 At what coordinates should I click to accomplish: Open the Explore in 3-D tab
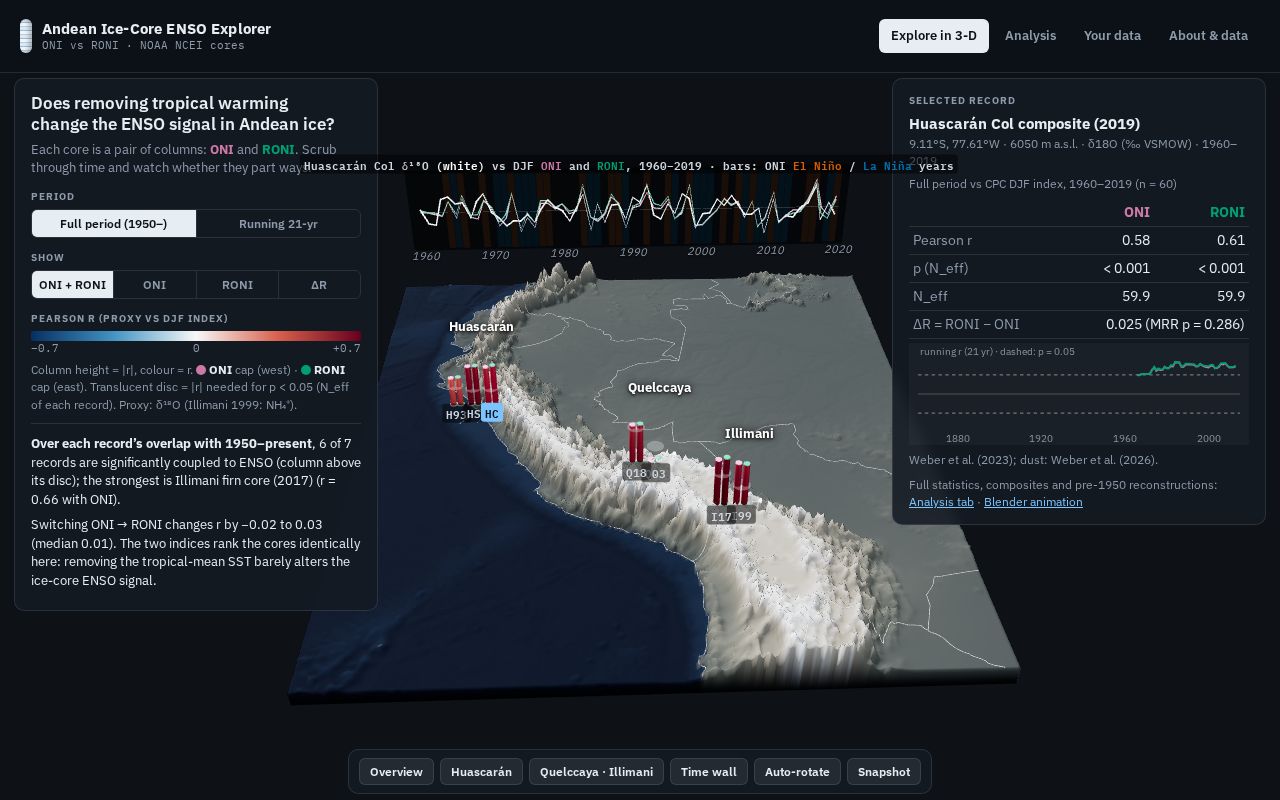[x=934, y=36]
